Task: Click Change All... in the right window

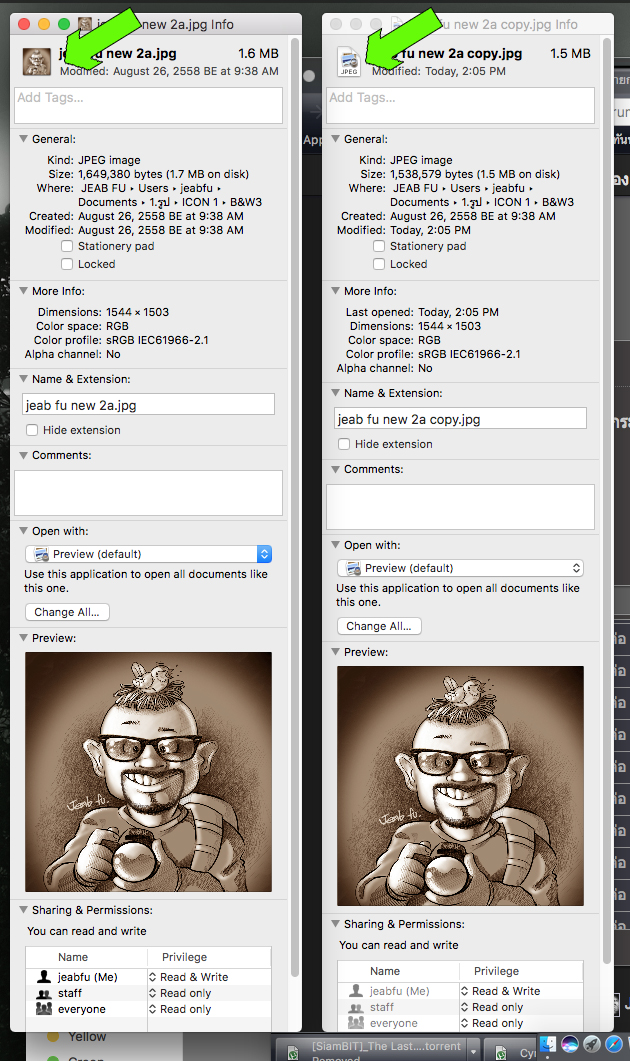Action: tap(379, 627)
